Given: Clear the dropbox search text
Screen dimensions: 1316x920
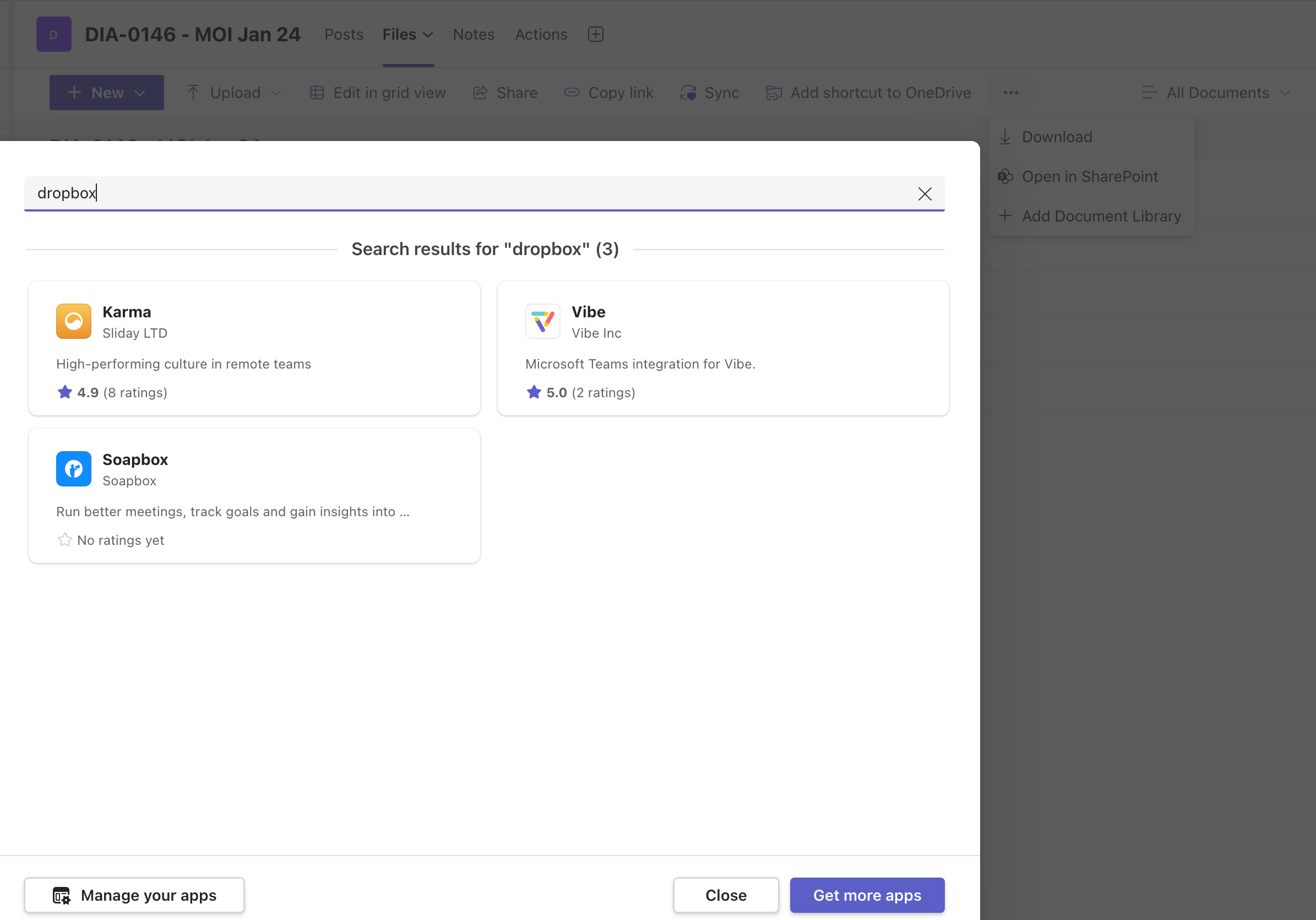Looking at the screenshot, I should tap(924, 194).
